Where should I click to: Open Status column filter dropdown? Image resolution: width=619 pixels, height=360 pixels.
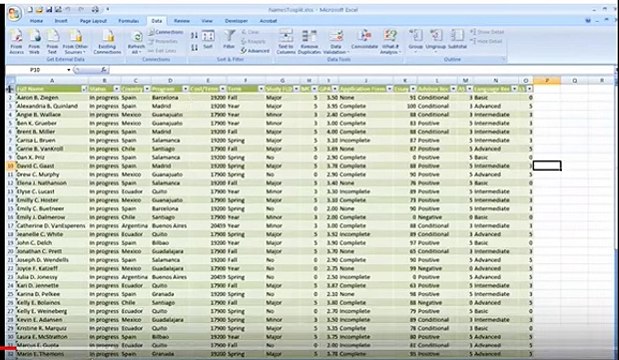pos(117,89)
